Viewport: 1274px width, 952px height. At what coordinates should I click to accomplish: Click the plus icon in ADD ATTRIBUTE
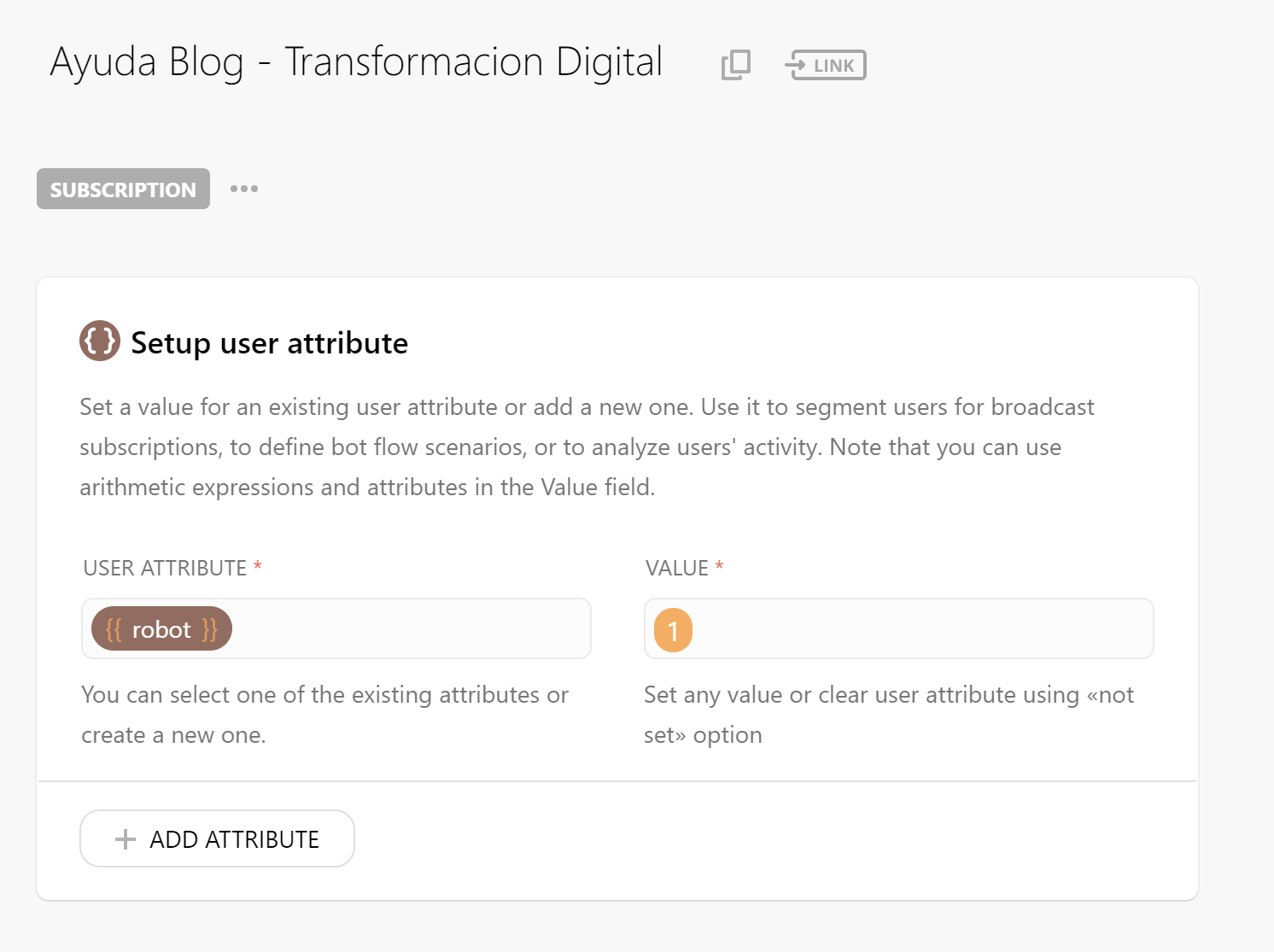(x=126, y=839)
